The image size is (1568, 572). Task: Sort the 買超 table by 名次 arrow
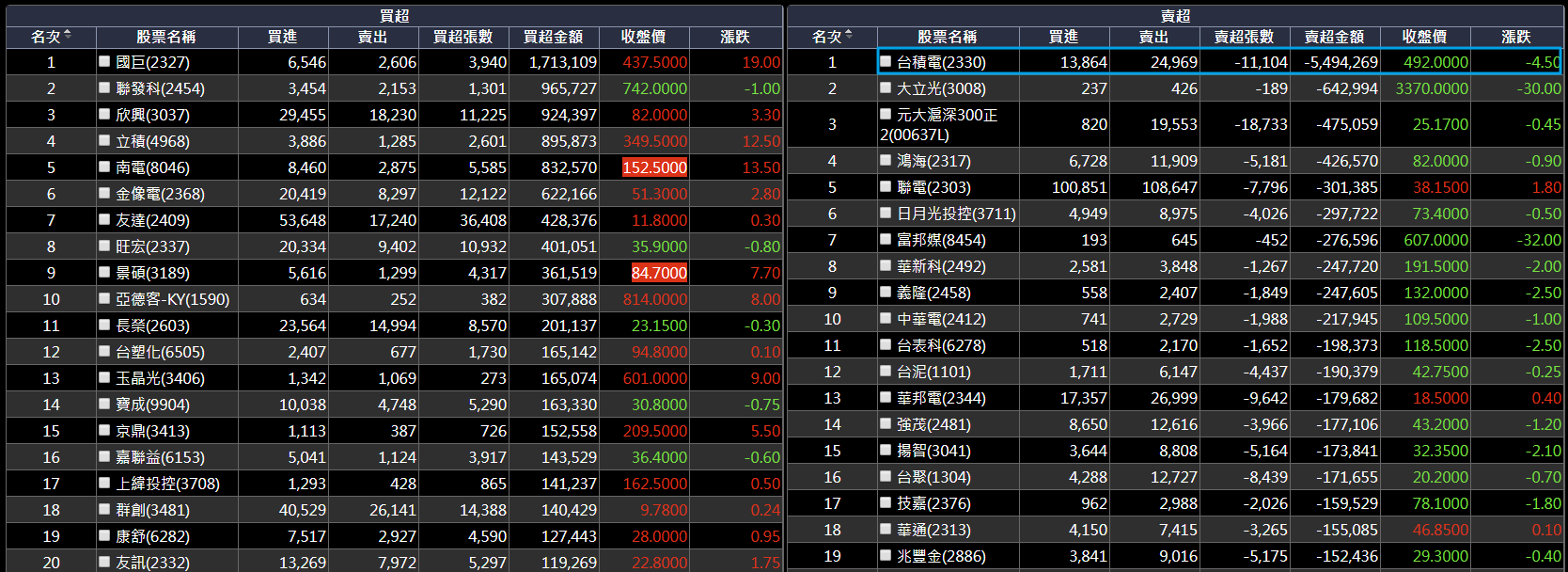(68, 36)
